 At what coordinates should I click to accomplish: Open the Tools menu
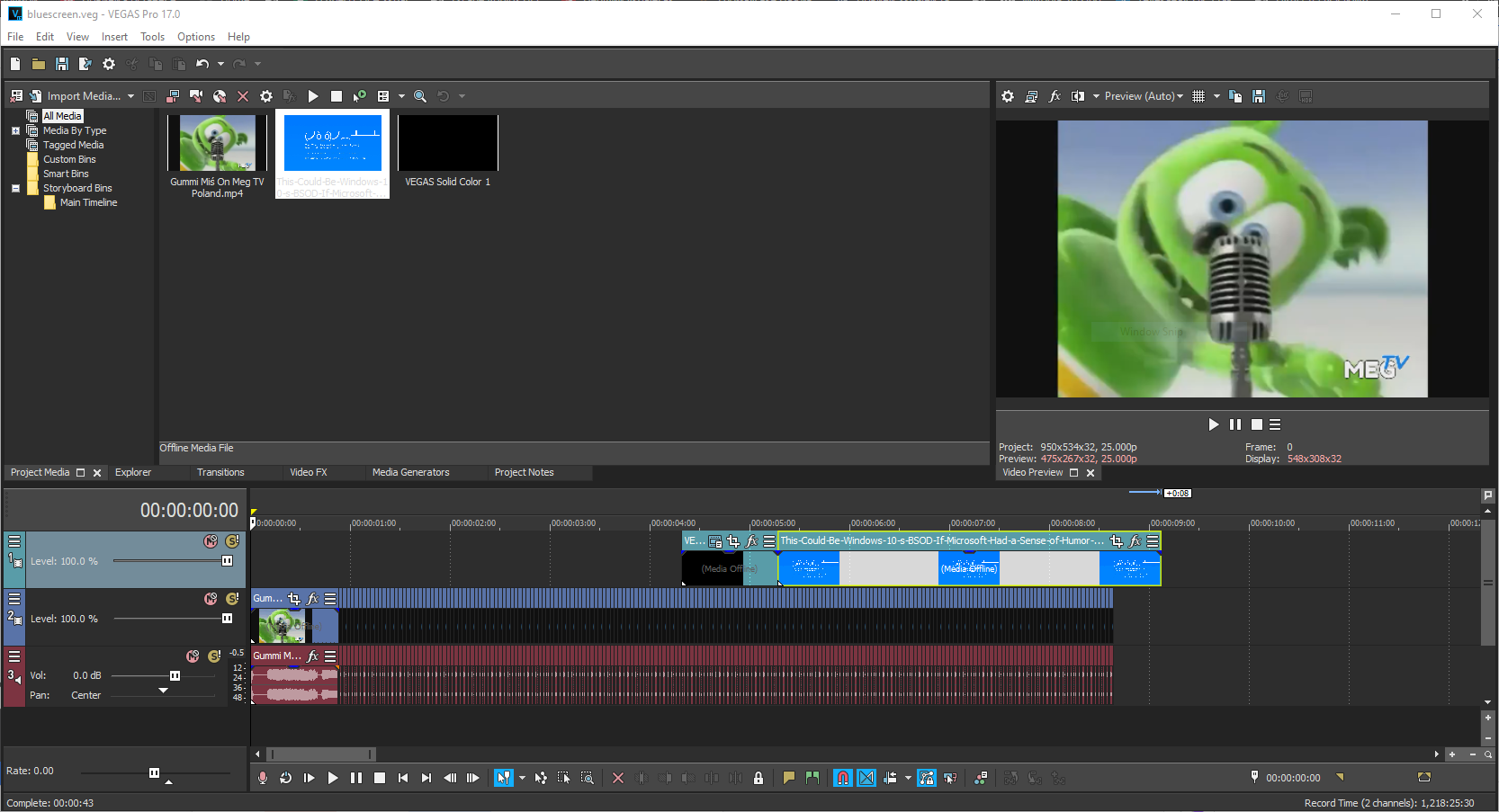[152, 37]
